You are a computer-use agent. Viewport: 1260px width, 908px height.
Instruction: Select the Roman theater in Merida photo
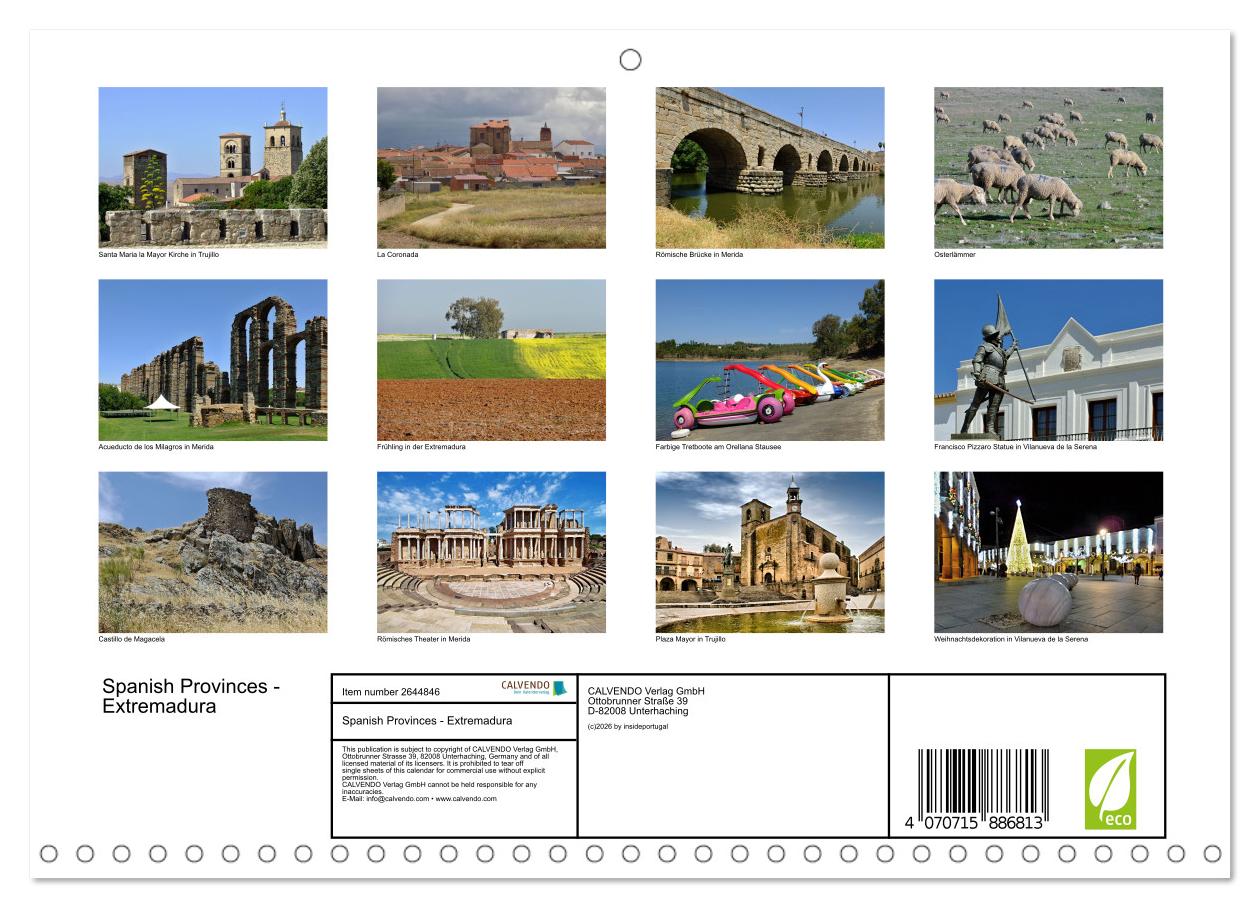491,552
